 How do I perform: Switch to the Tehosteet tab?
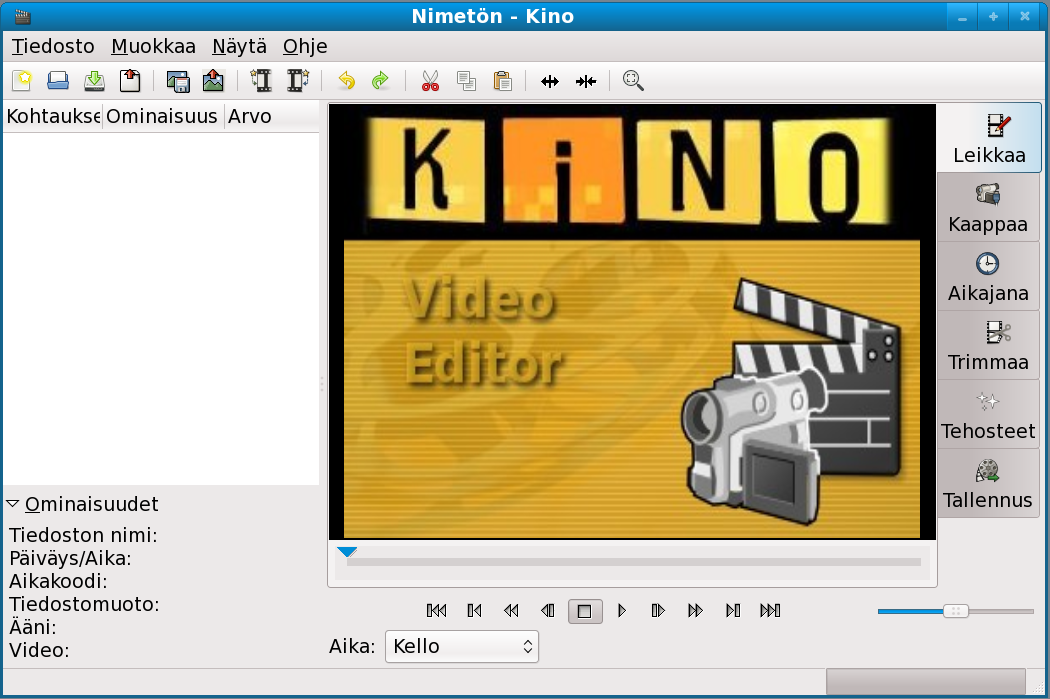point(988,414)
